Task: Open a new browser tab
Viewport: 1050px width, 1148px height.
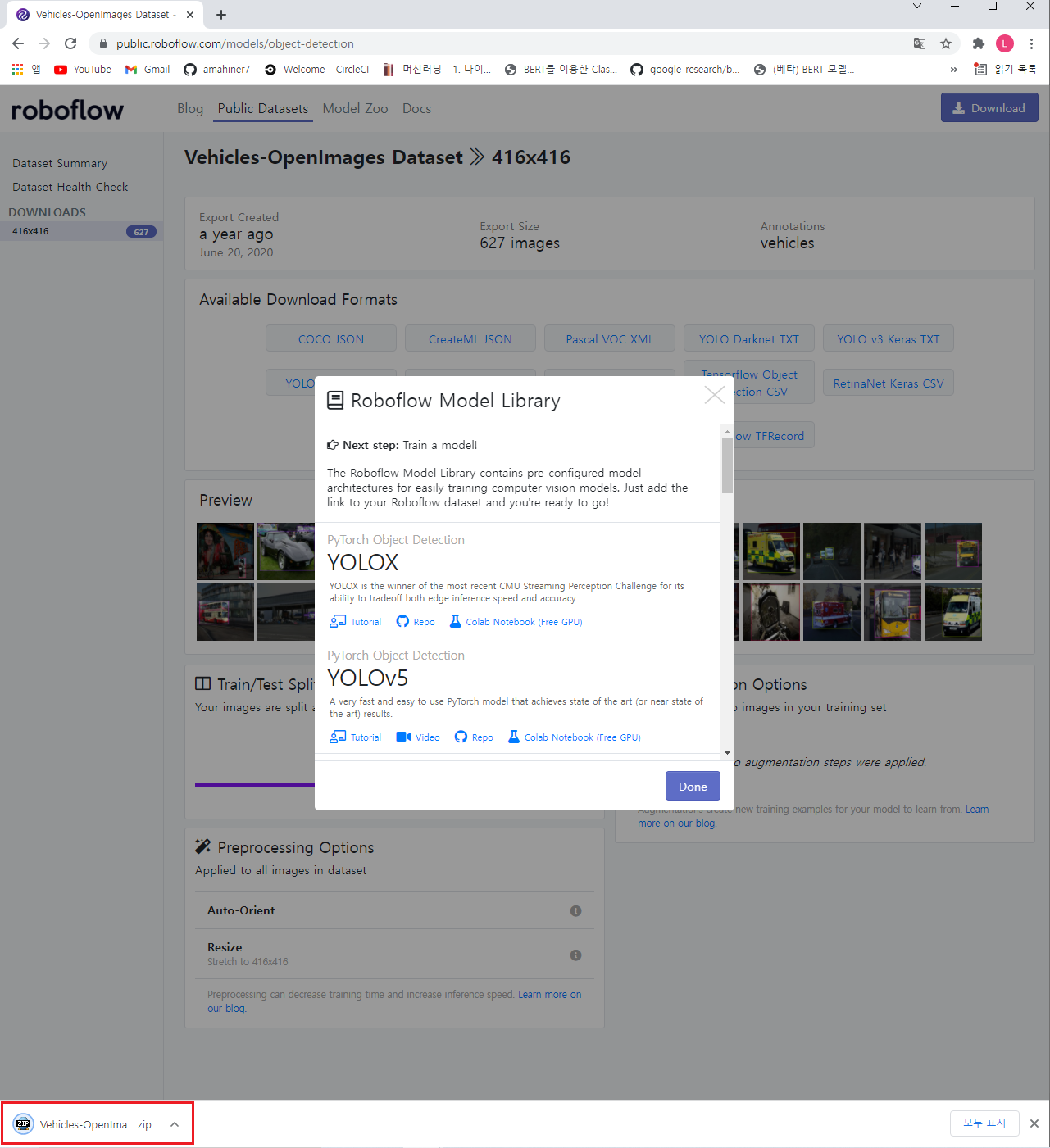Action: pyautogui.click(x=221, y=15)
